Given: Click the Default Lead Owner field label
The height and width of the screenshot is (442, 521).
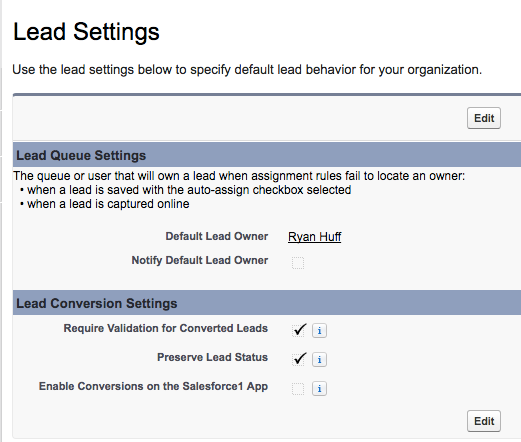Looking at the screenshot, I should [217, 236].
